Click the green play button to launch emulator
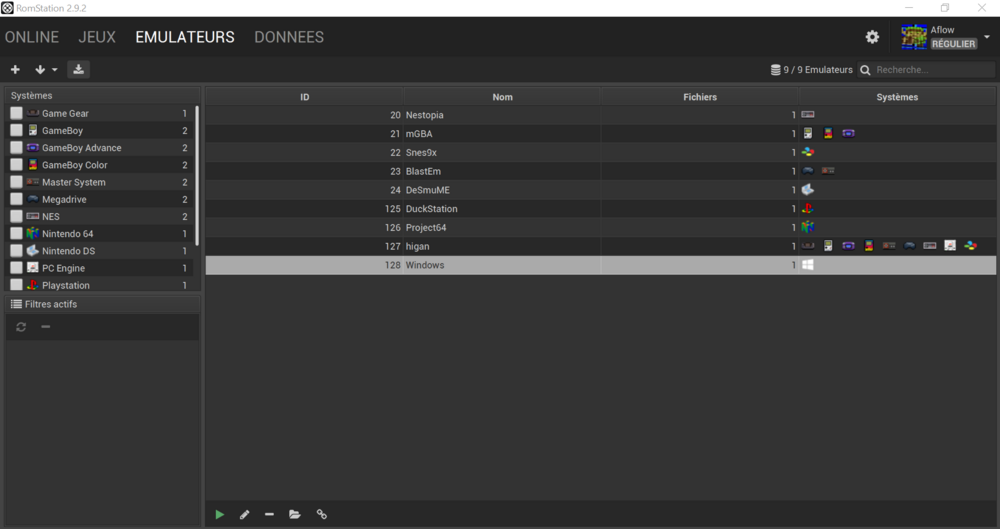Image resolution: width=1000 pixels, height=529 pixels. [220, 514]
